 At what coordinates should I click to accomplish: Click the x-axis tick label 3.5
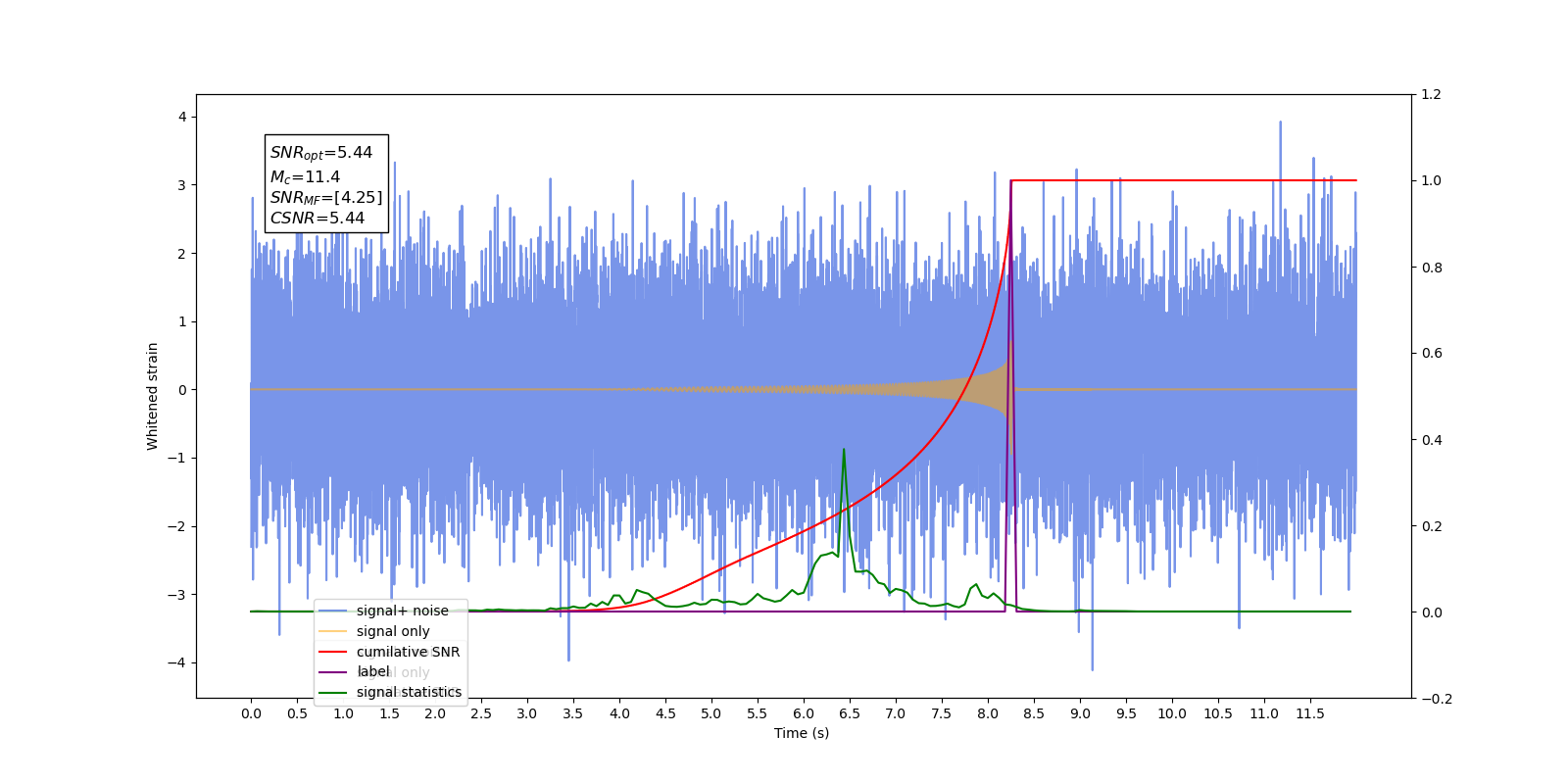tap(573, 713)
